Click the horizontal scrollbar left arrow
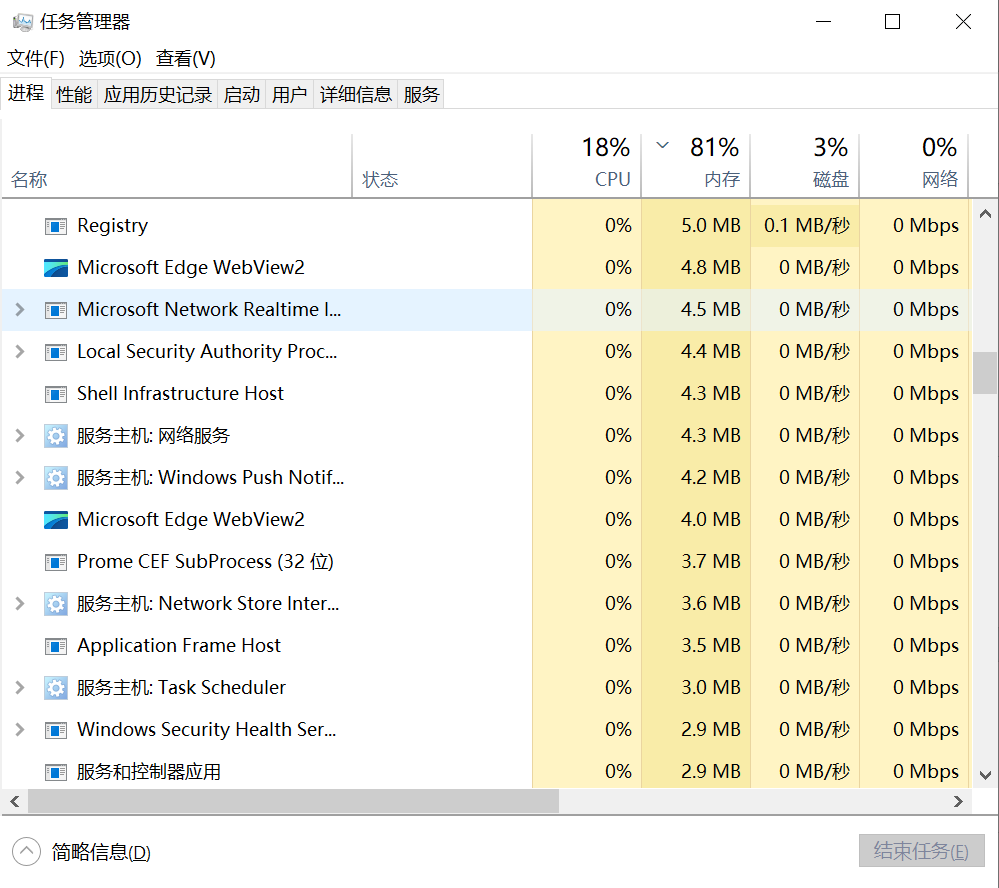 [15, 801]
